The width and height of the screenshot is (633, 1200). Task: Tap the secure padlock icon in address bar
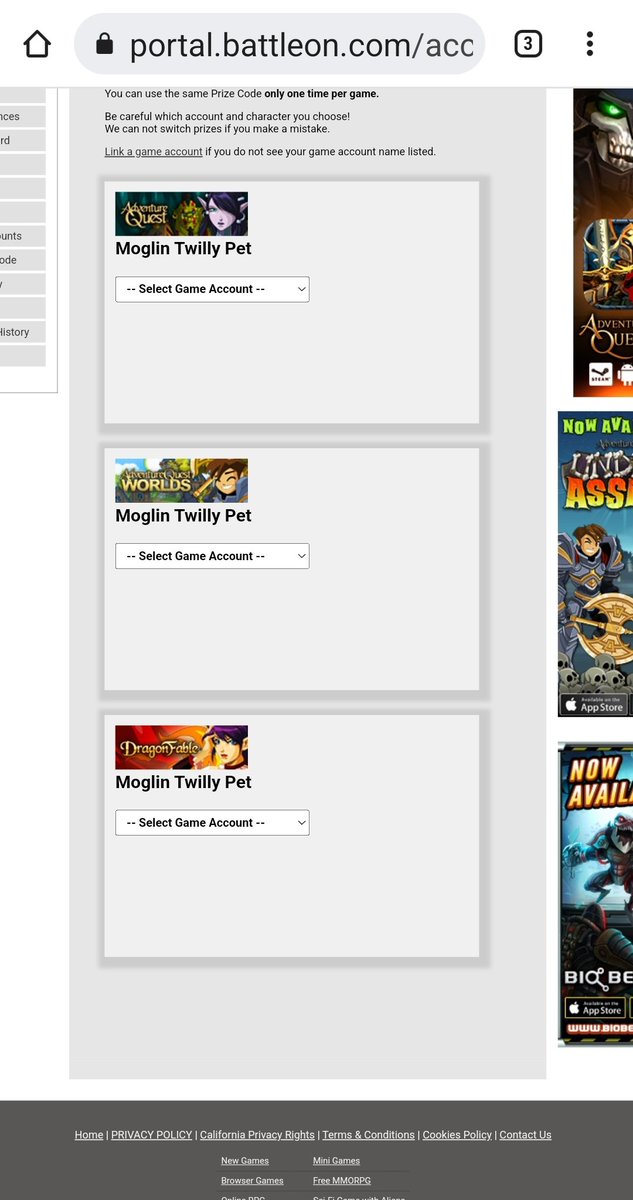click(x=104, y=44)
